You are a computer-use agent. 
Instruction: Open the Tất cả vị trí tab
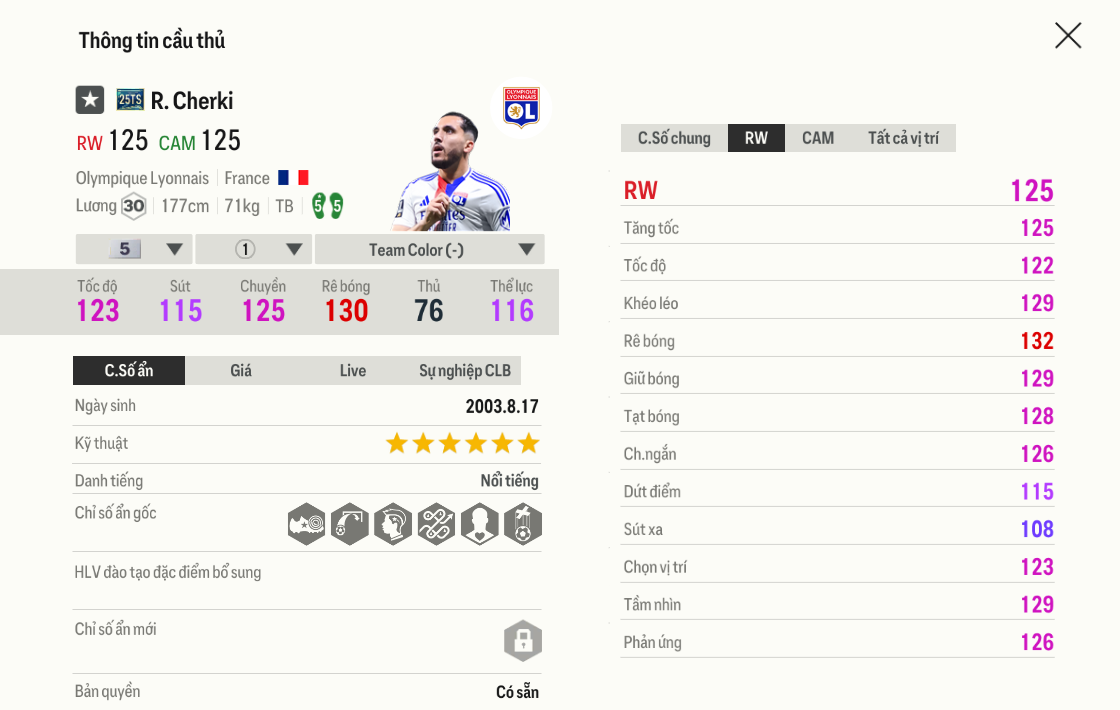pyautogui.click(x=903, y=138)
